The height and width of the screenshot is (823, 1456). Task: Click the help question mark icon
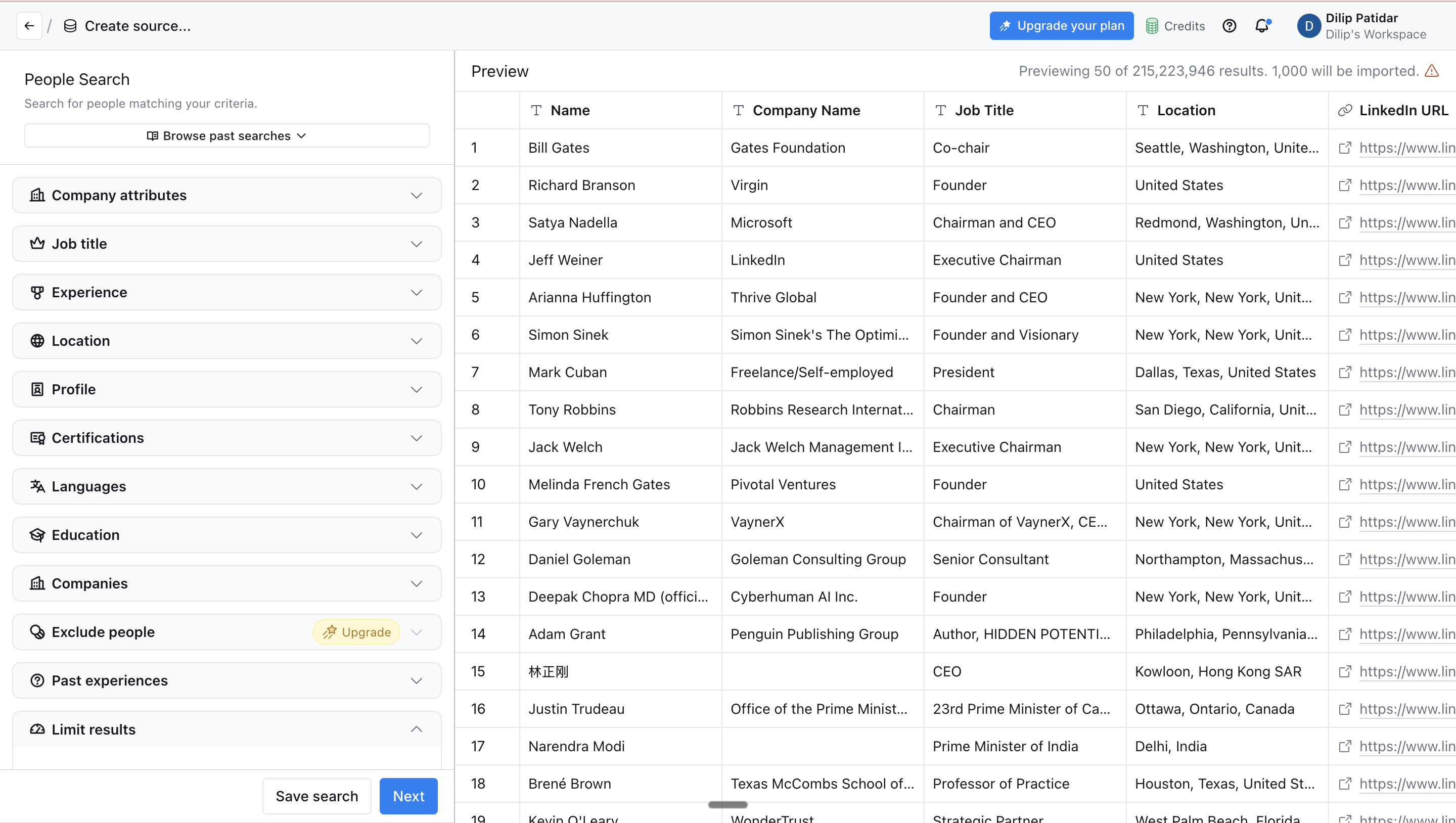pyautogui.click(x=1229, y=26)
